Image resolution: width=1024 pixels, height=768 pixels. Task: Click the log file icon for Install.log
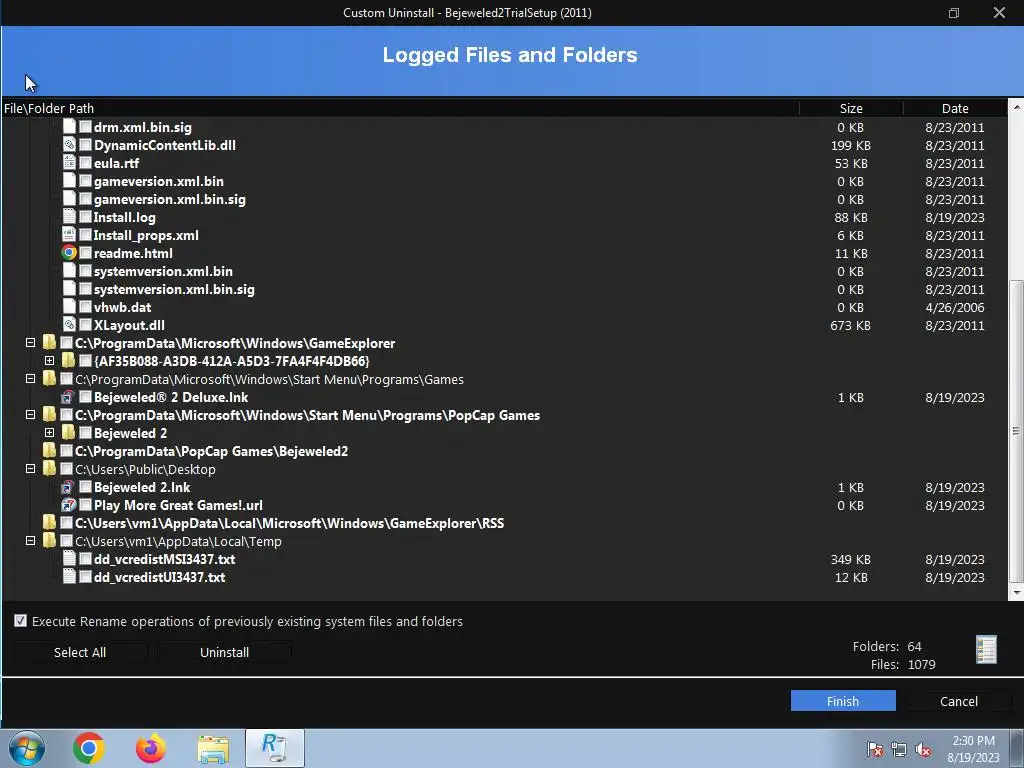click(x=69, y=217)
